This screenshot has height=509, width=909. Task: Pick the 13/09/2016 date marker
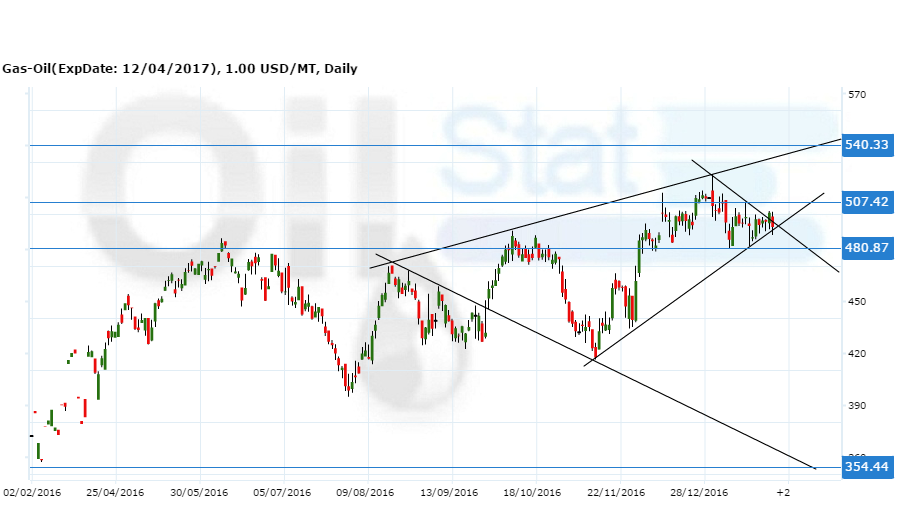450,492
